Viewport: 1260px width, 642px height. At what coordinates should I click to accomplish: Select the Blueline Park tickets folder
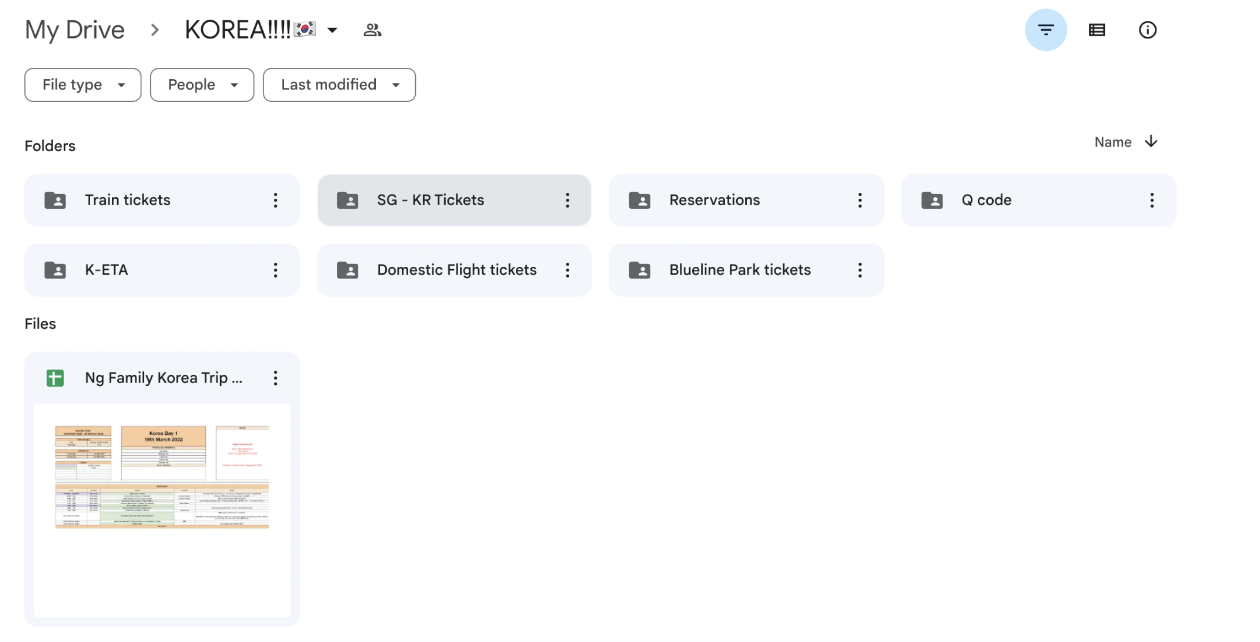(x=746, y=270)
